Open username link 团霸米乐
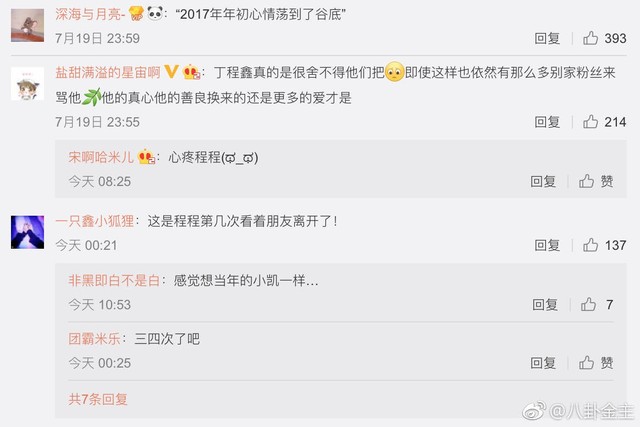Image resolution: width=640 pixels, height=427 pixels. click(x=94, y=339)
